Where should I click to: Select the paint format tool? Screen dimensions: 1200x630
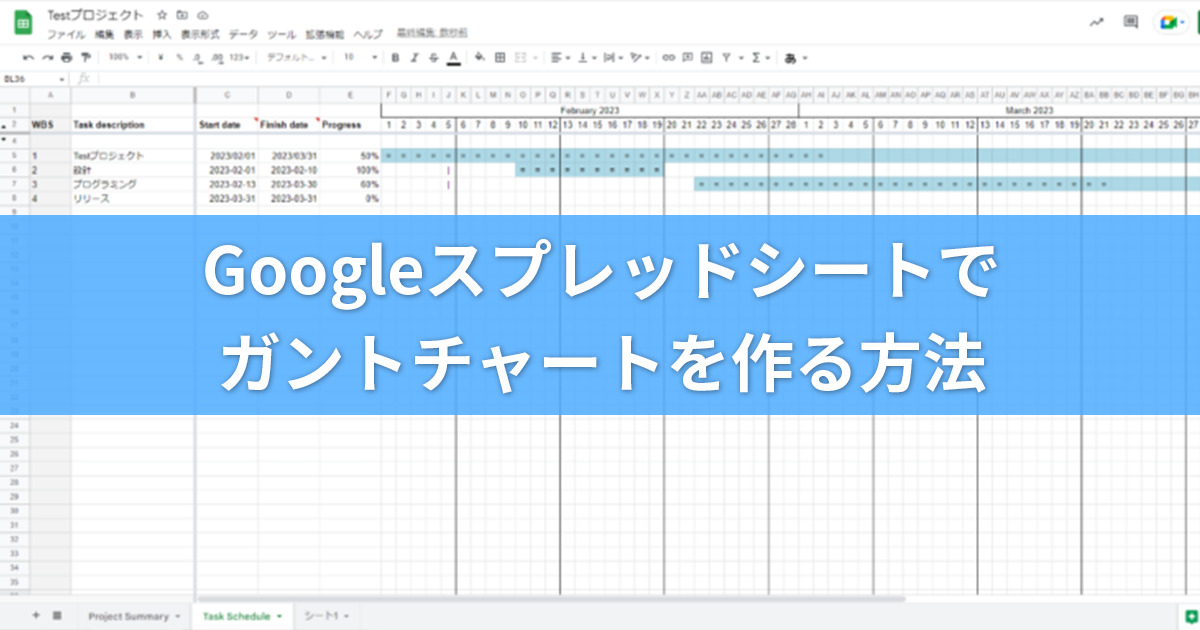(85, 57)
